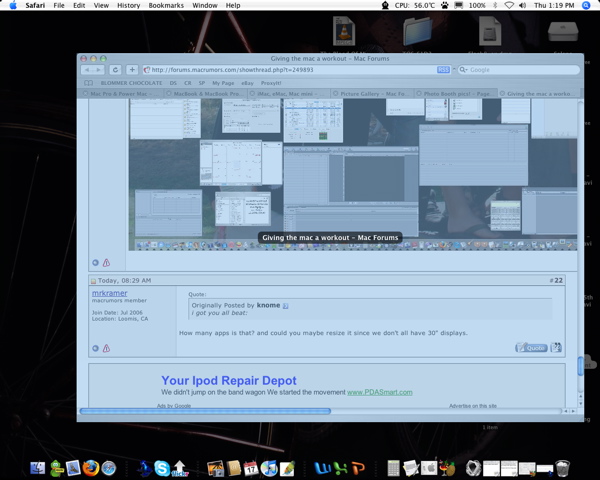
Task: Open the Safari menu
Action: pyautogui.click(x=35, y=5)
